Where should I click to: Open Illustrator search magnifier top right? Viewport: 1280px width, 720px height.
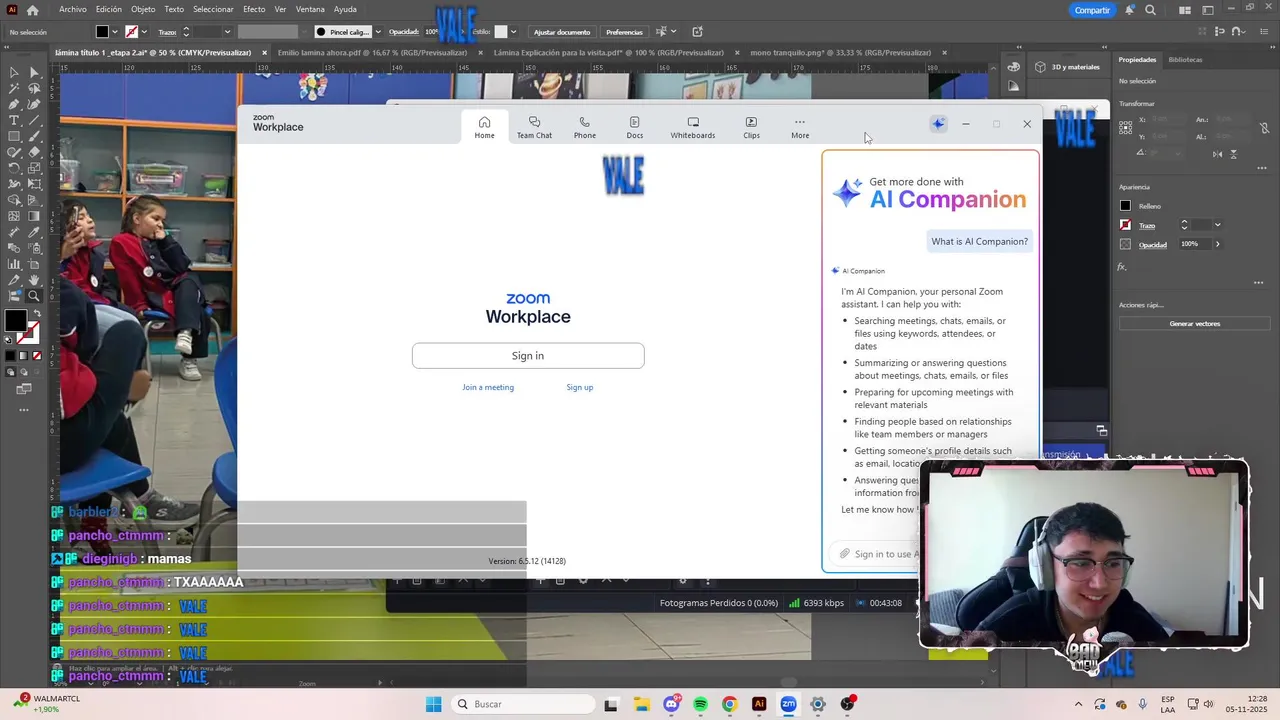[x=1150, y=10]
